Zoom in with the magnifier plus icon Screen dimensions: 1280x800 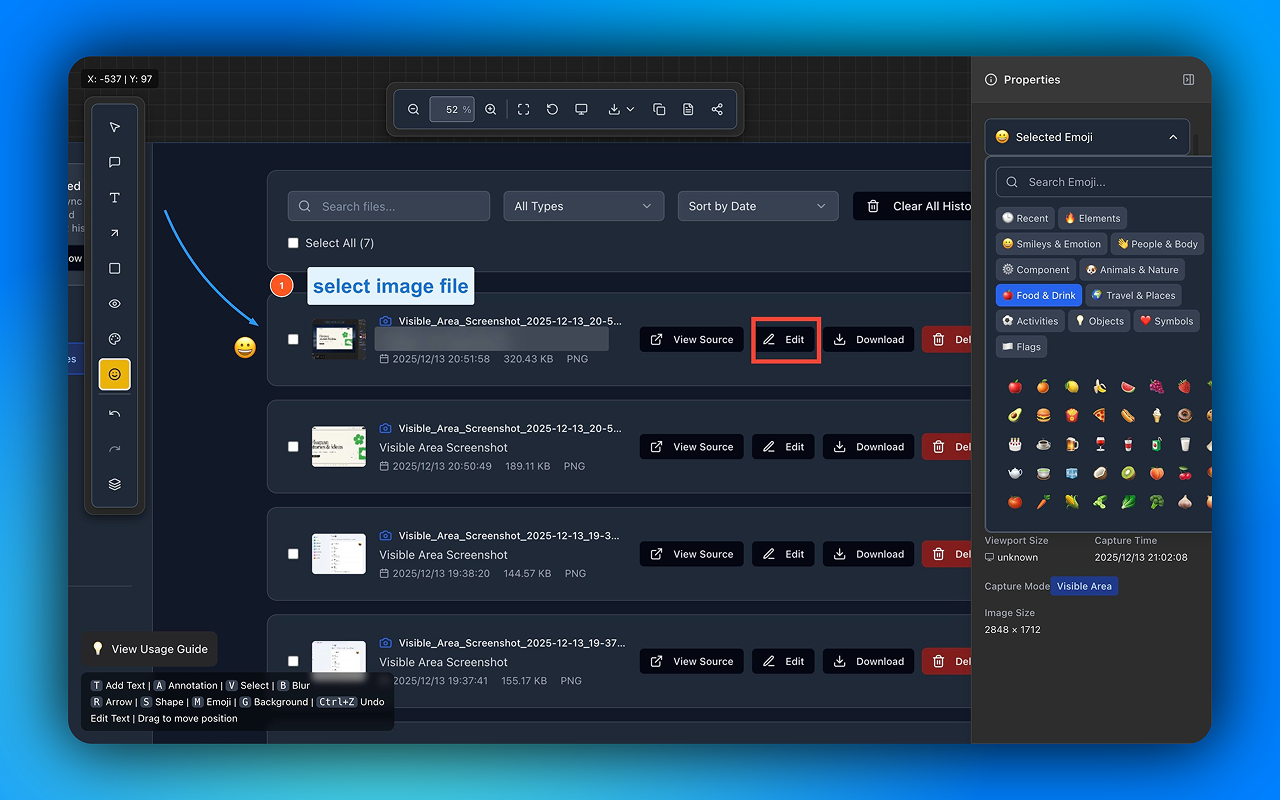(490, 109)
